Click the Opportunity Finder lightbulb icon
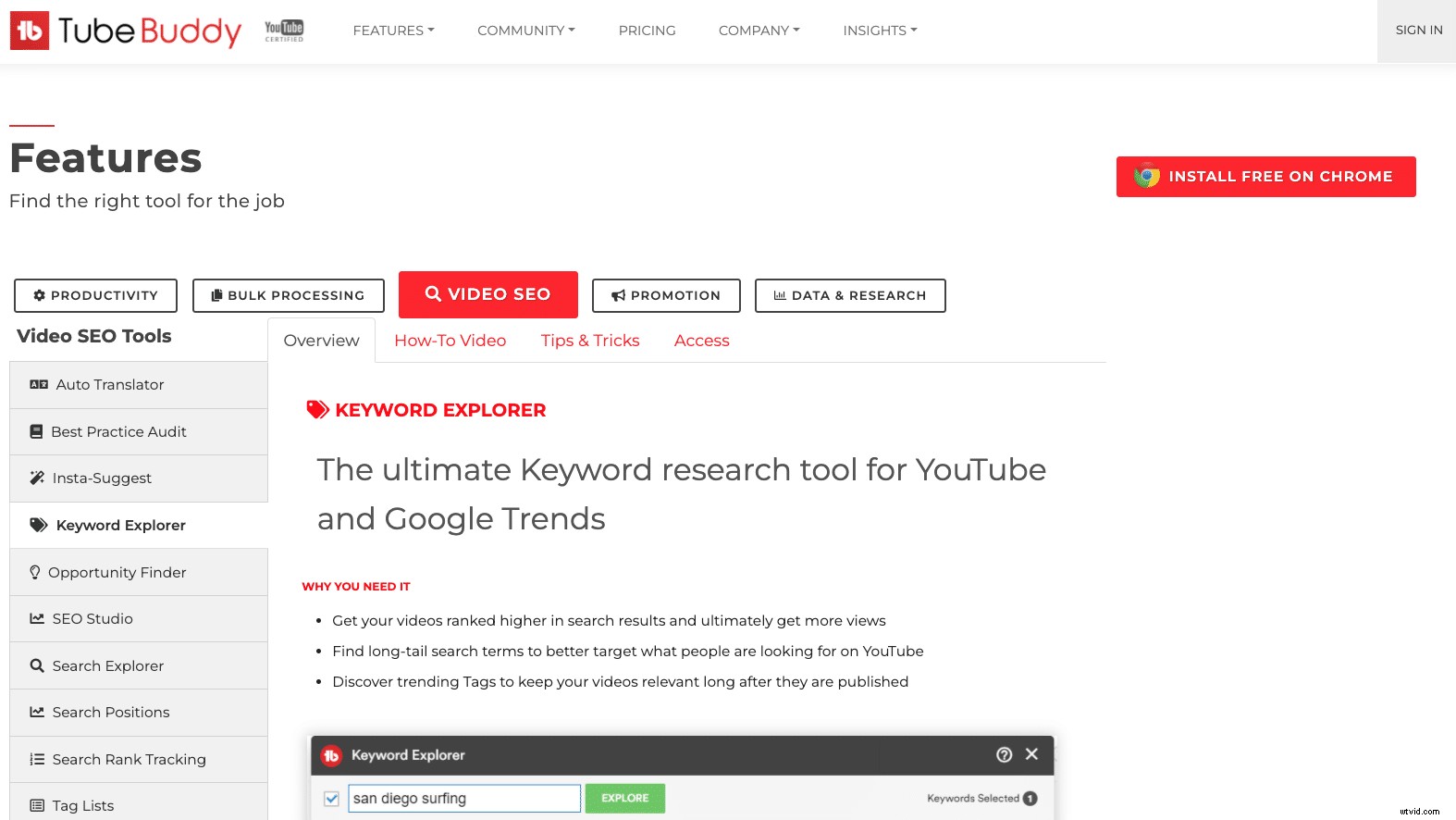 [35, 572]
